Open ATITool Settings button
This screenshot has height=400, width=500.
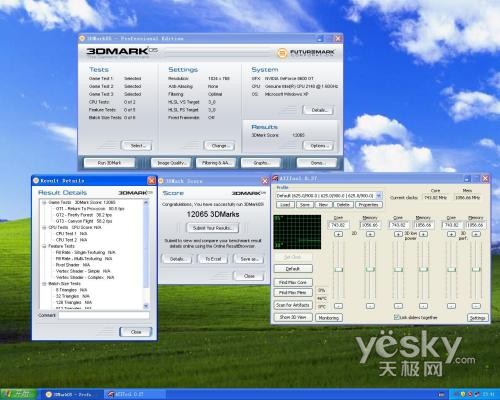477,318
